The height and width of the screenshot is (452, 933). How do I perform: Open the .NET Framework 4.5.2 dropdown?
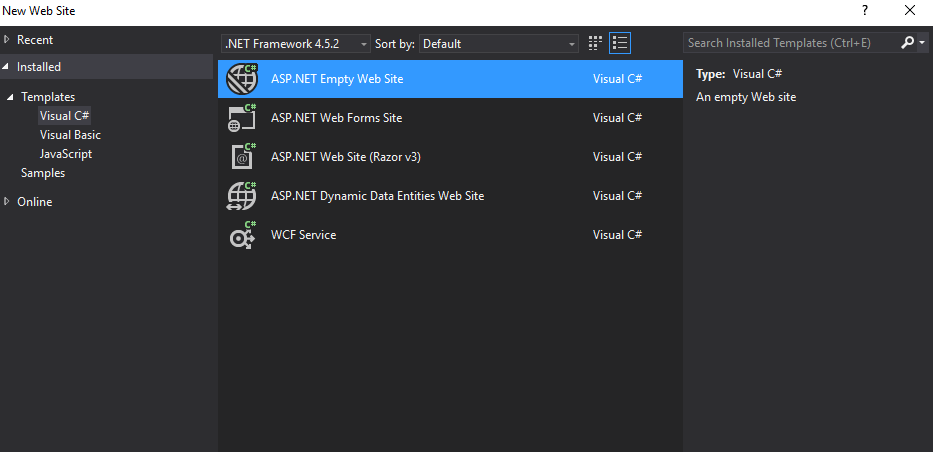point(295,44)
